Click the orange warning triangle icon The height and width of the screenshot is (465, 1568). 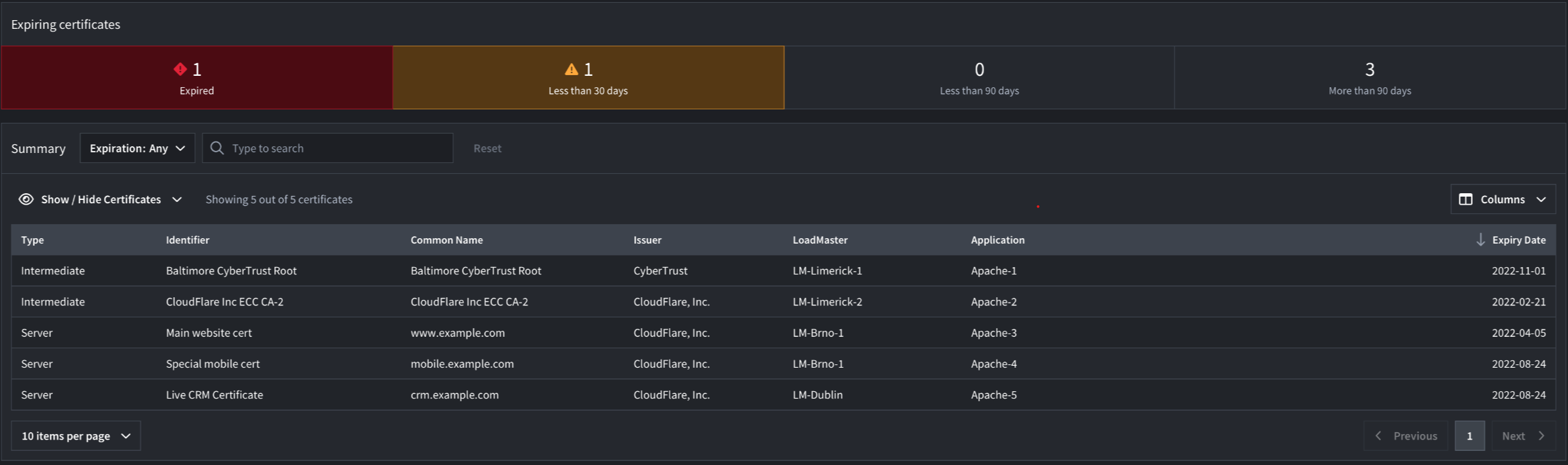571,69
